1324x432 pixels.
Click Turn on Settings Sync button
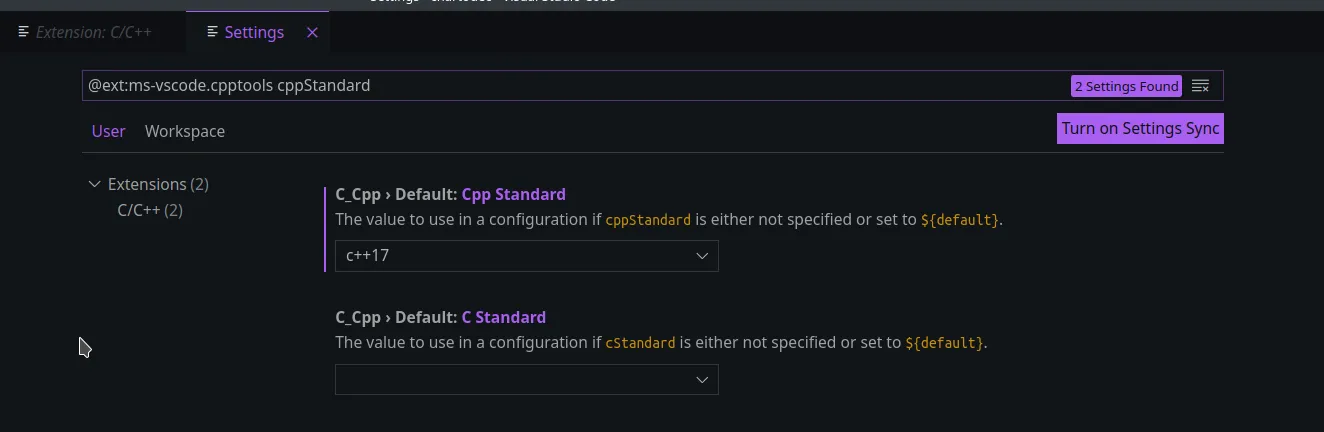click(1140, 129)
